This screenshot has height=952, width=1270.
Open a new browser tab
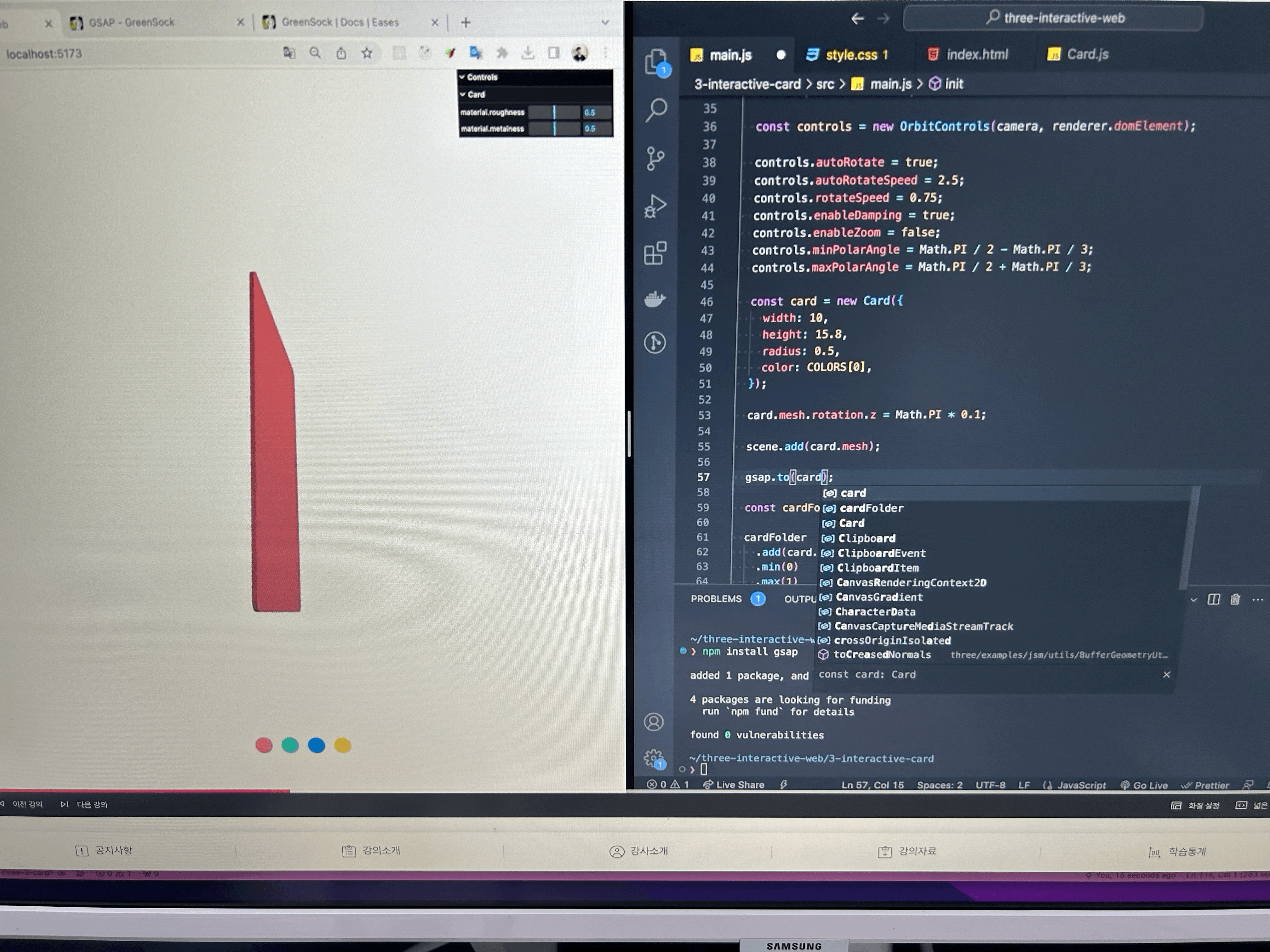[x=466, y=22]
